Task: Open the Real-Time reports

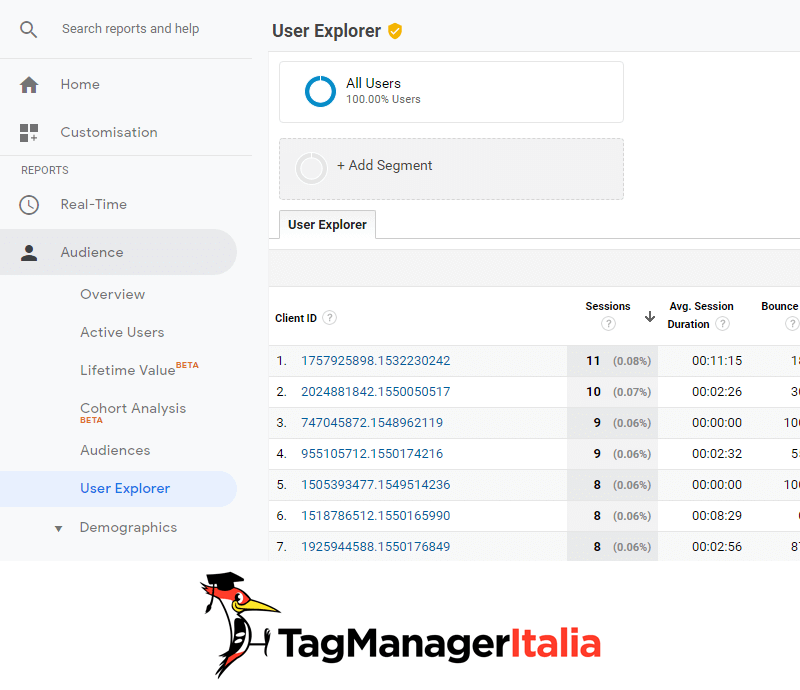Action: (94, 204)
